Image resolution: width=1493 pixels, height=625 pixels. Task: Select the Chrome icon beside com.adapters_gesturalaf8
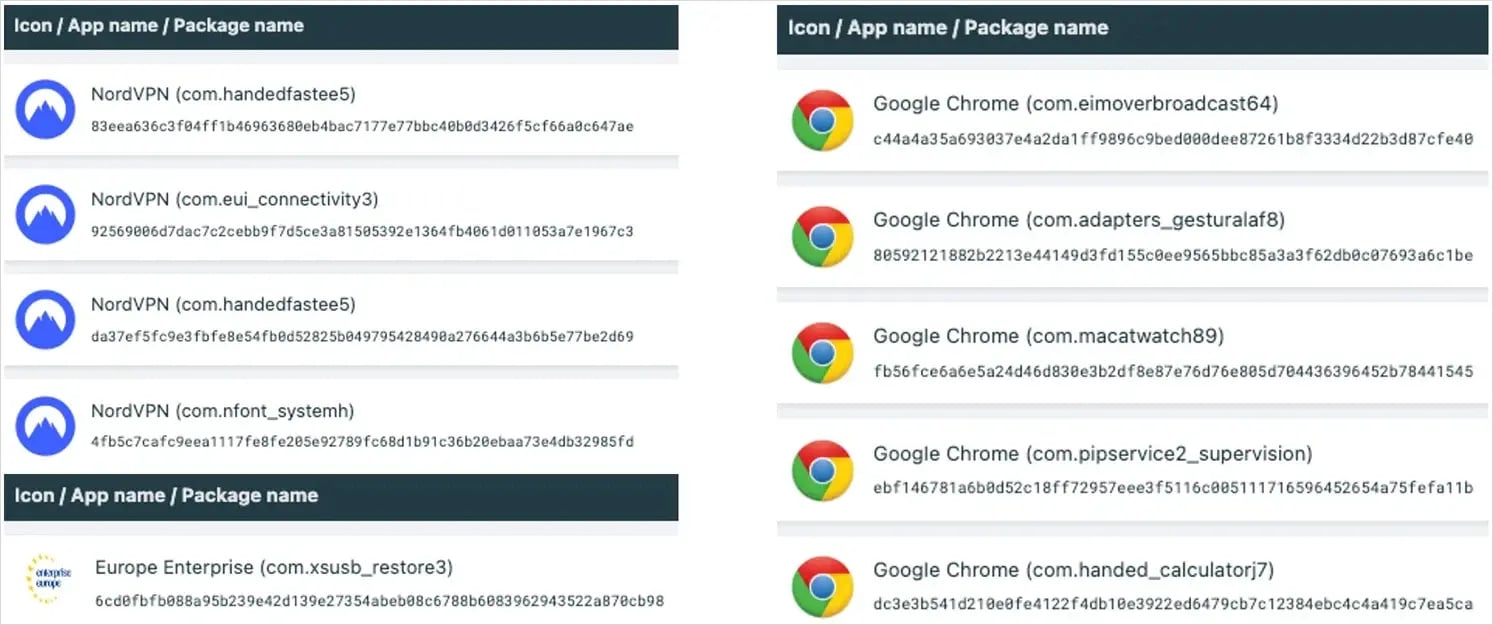point(822,237)
